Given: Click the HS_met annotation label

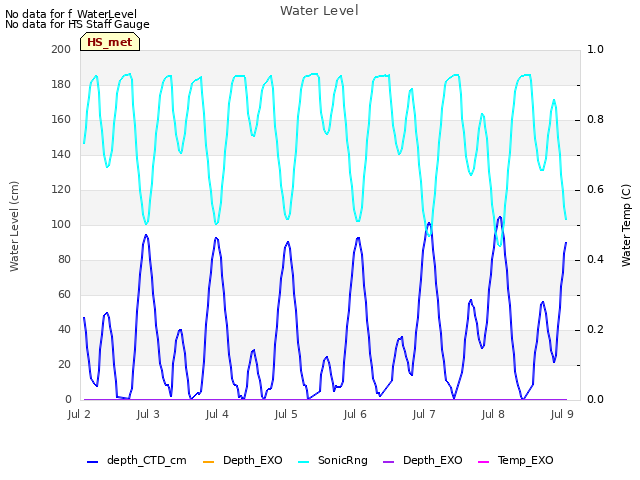Looking at the screenshot, I should click(110, 42).
